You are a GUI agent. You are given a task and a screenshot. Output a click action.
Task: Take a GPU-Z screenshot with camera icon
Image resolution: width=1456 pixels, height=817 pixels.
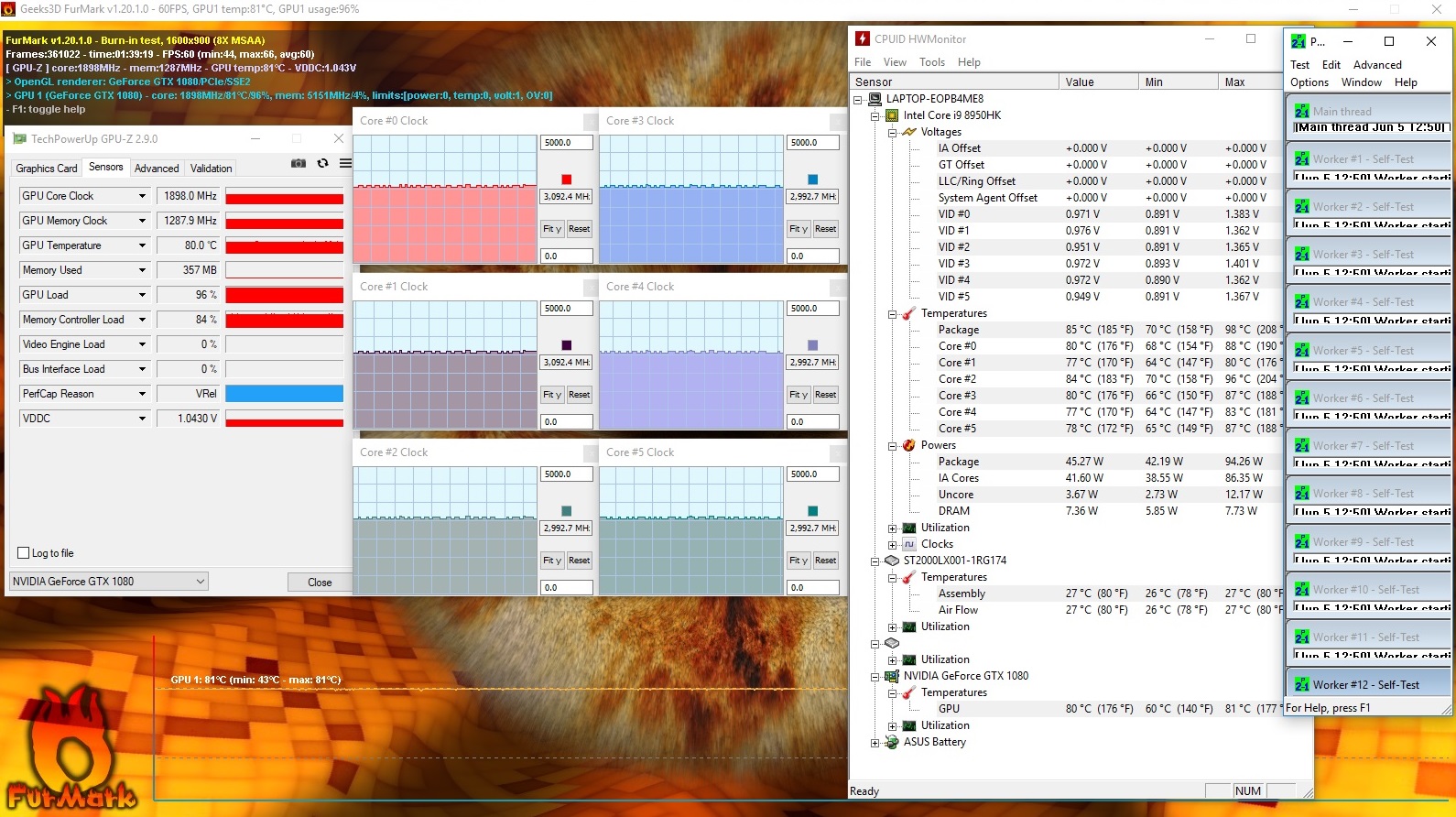click(299, 163)
